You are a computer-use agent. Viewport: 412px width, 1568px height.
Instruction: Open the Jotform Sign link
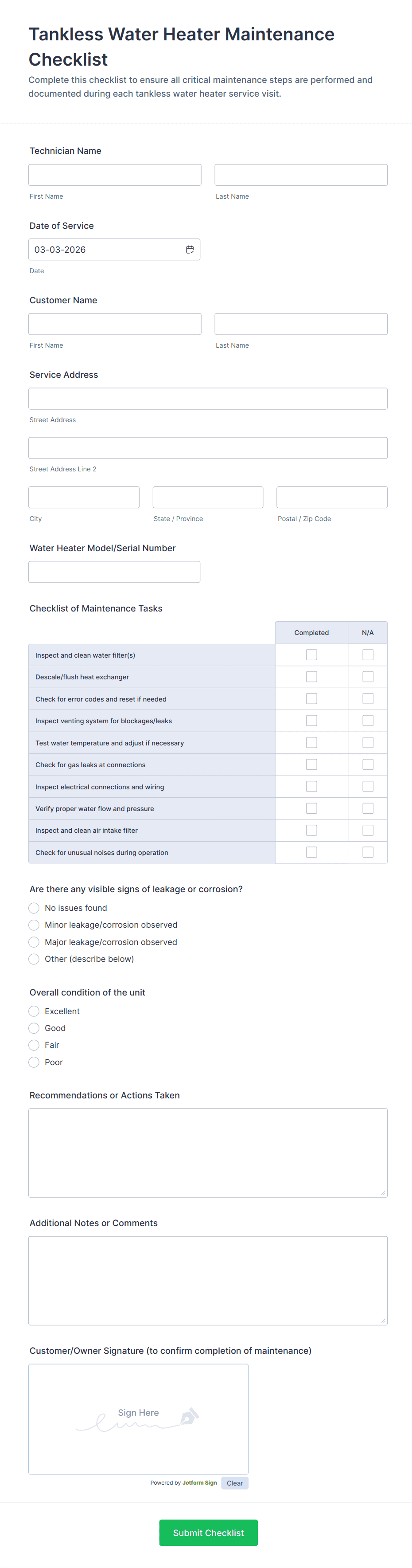pos(199,1483)
